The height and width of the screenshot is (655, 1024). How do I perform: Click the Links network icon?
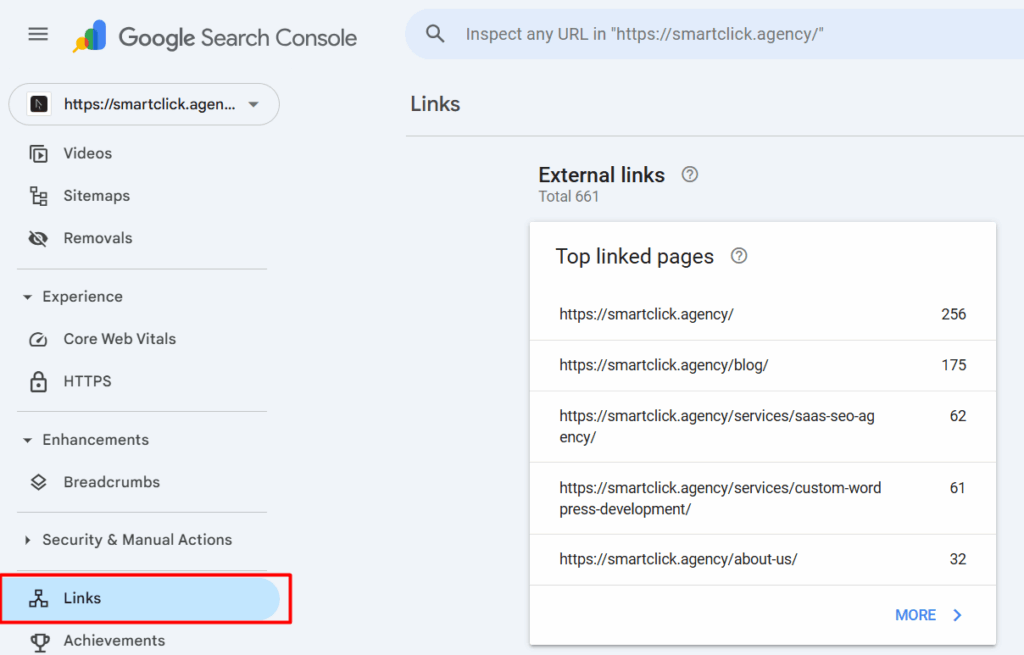click(39, 598)
